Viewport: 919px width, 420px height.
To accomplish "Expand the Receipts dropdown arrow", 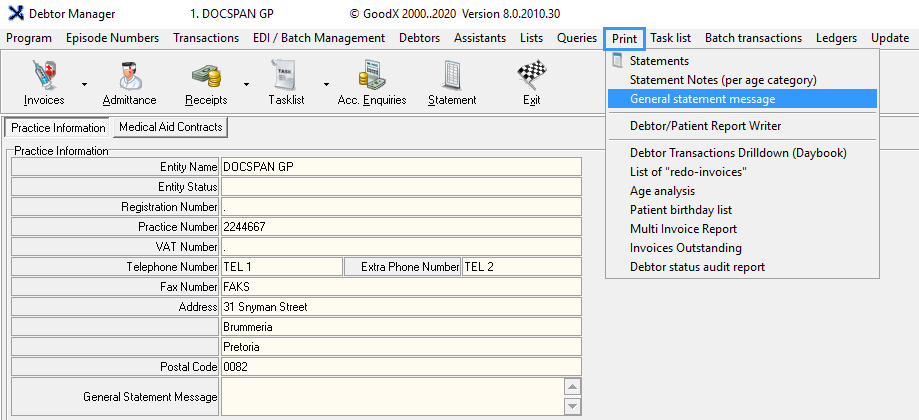I will point(246,84).
